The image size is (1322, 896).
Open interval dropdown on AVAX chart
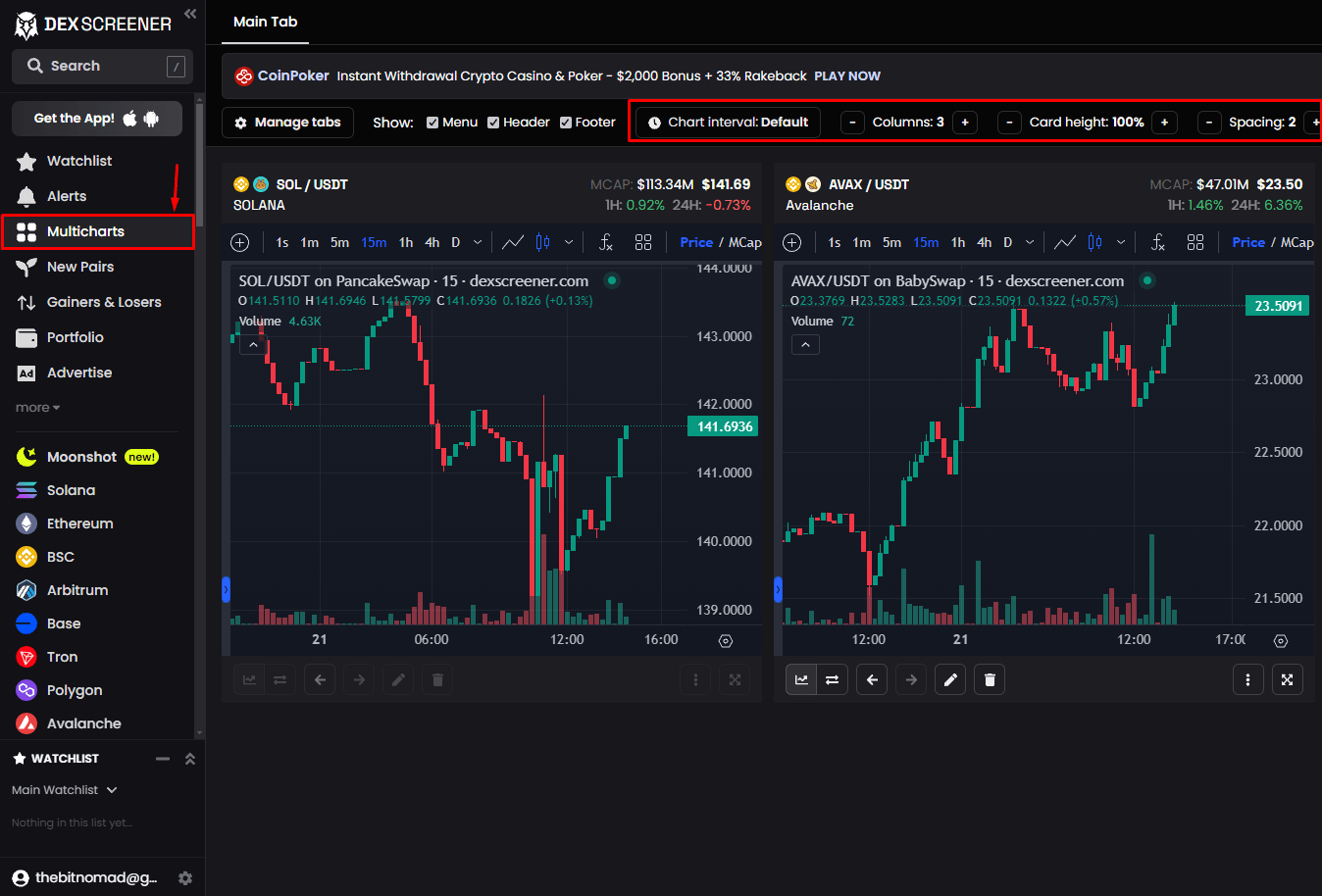pos(1030,242)
